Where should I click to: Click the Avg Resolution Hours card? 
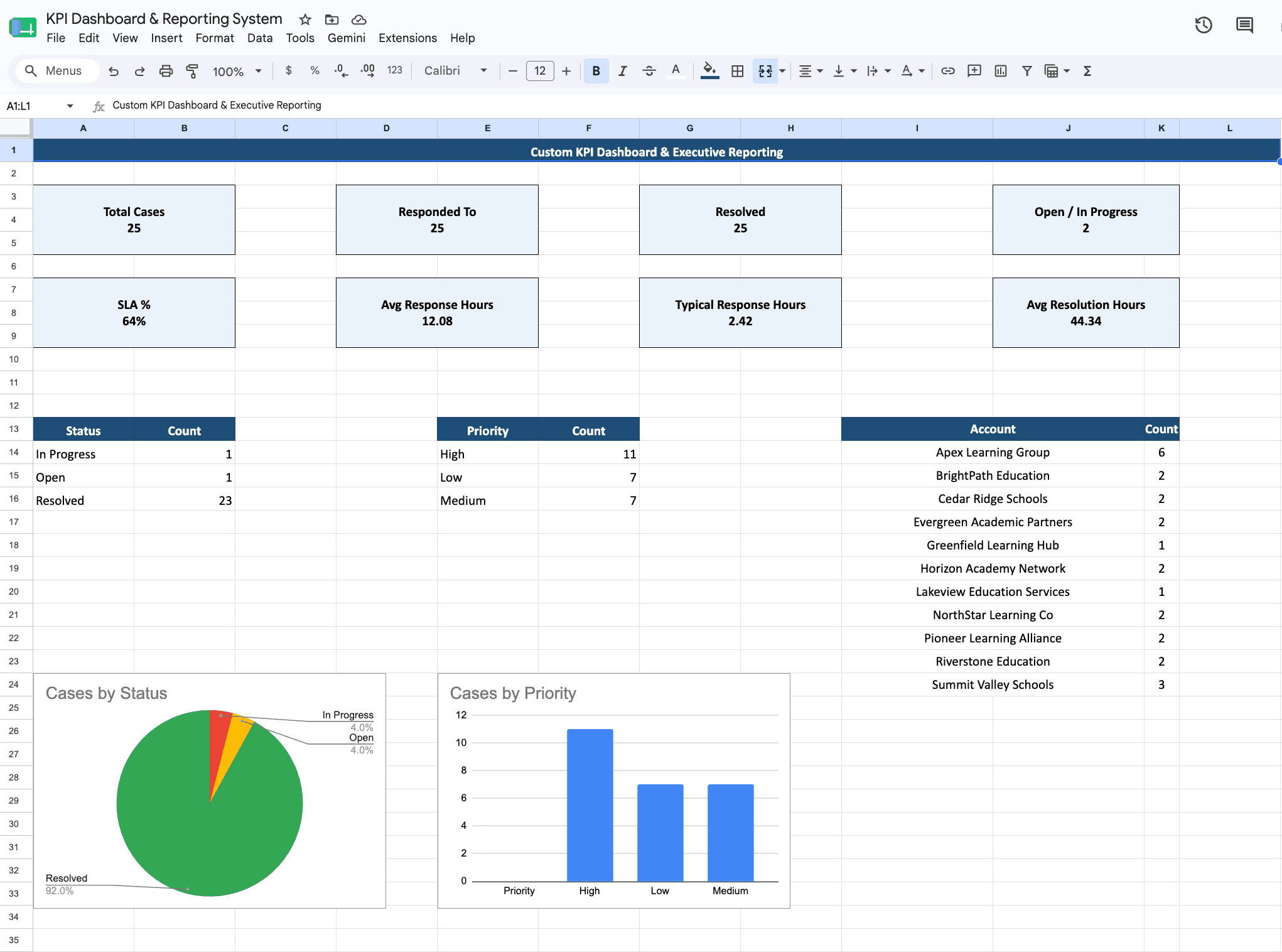point(1086,313)
